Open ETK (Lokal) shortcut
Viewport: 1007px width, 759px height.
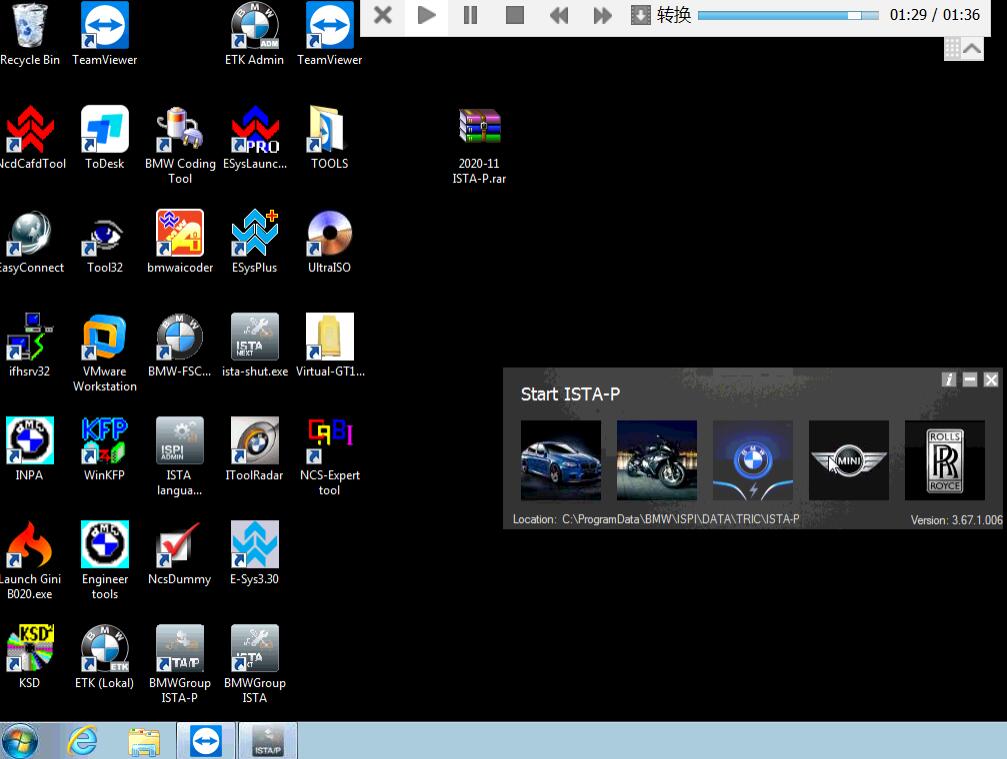click(x=105, y=658)
